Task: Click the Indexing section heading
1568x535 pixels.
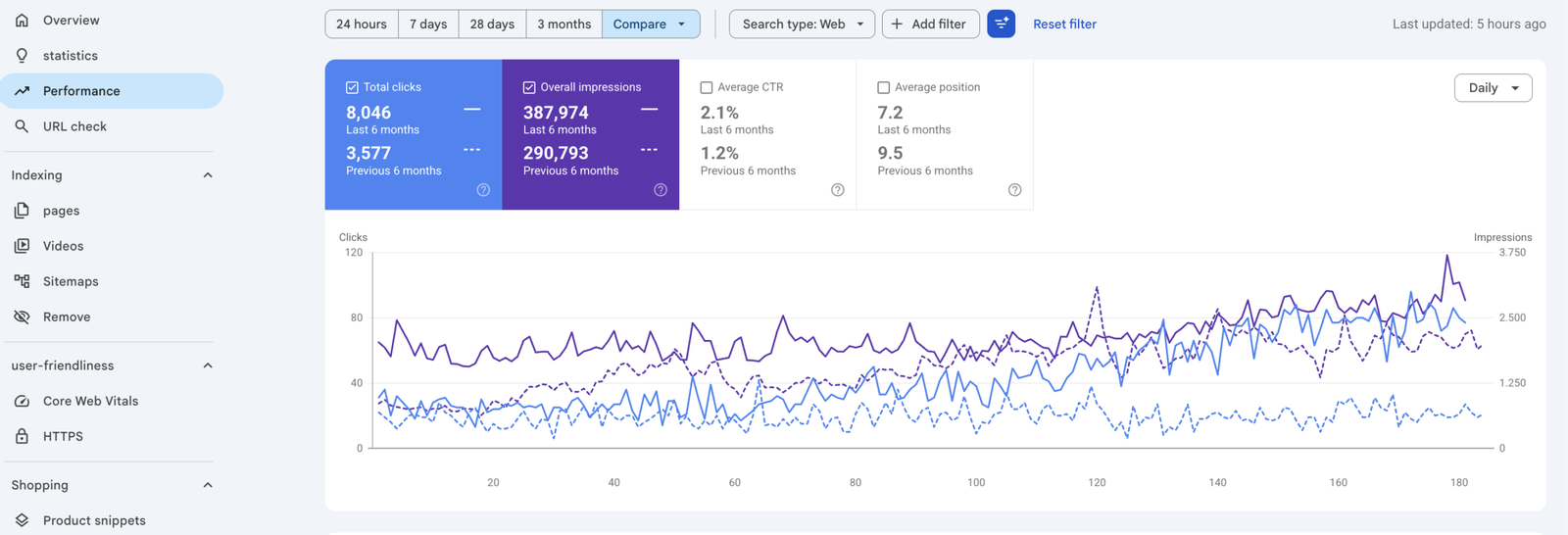Action: pos(36,175)
